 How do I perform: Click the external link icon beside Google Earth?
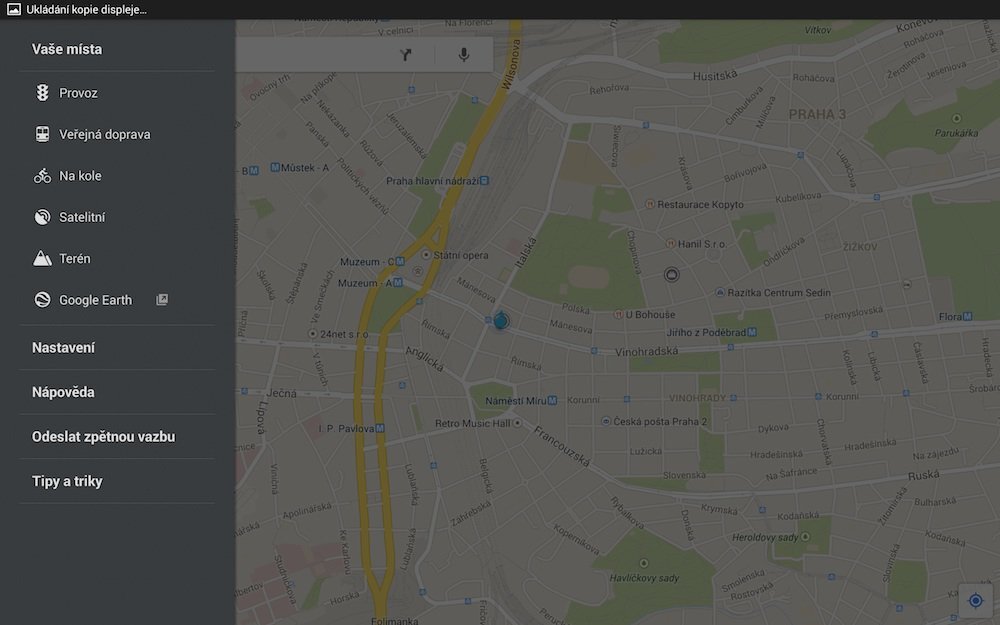(x=162, y=300)
